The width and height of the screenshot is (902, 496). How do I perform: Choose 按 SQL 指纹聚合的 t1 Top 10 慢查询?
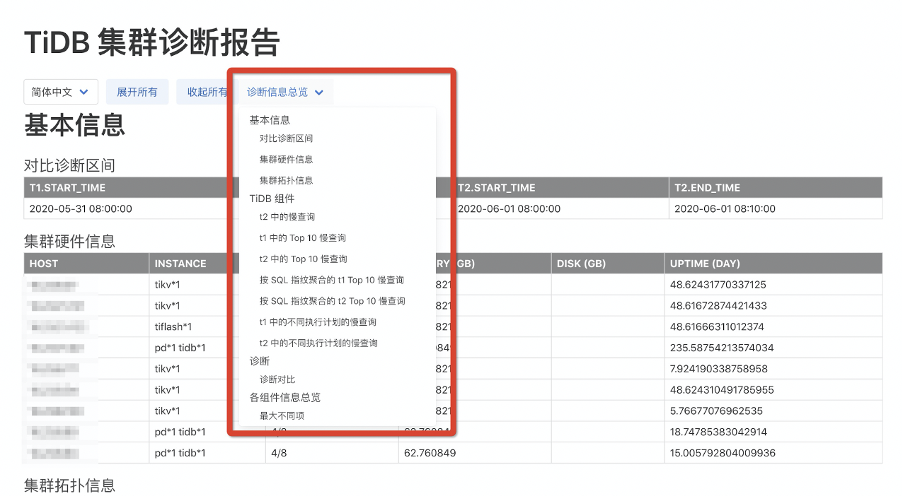[x=332, y=280]
